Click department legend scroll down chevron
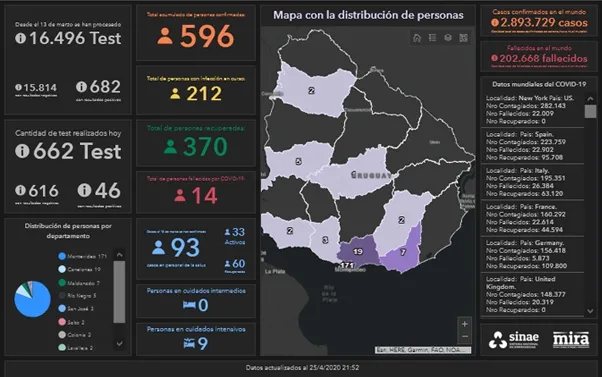The height and width of the screenshot is (377, 602). [119, 343]
